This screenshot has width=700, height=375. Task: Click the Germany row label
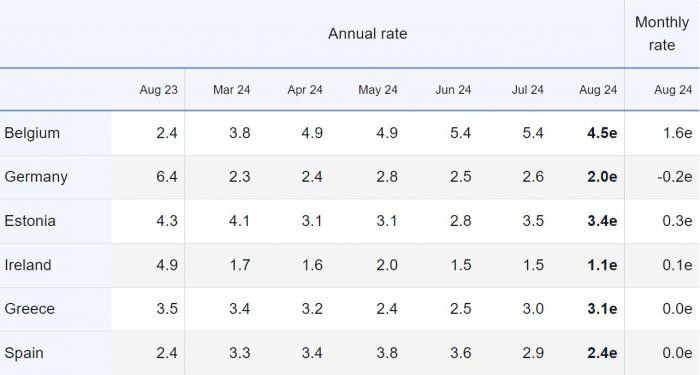pyautogui.click(x=36, y=177)
